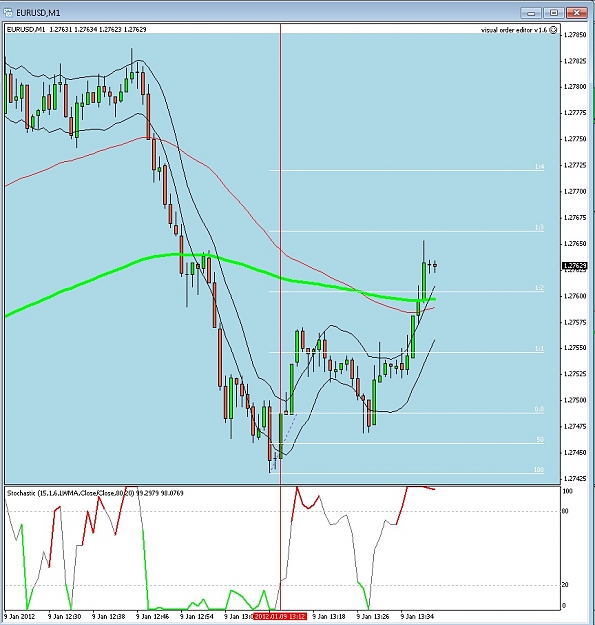Click the visual order editor v1.6 label
Image resolution: width=595 pixels, height=625 pixels.
[514, 30]
